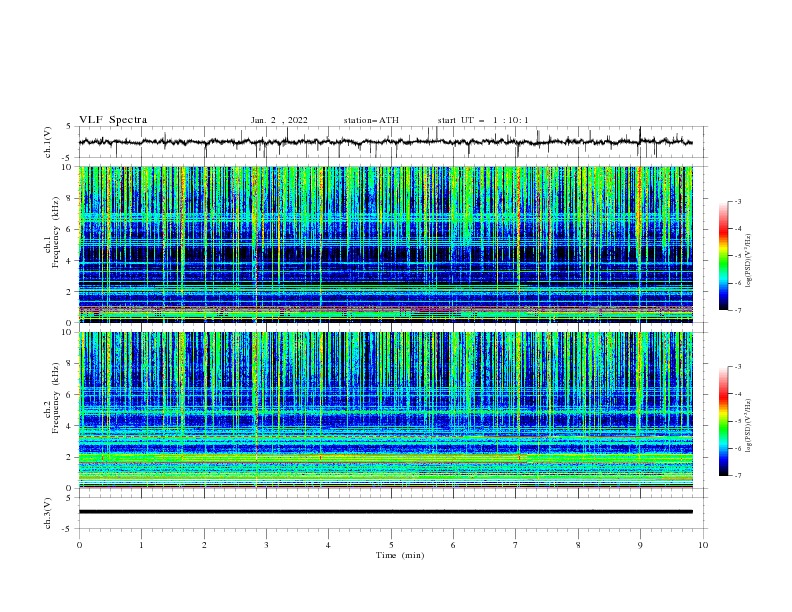This screenshot has height=612, width=792.
Task: Click the "VLF Spectra" plot title
Action: click(x=113, y=120)
